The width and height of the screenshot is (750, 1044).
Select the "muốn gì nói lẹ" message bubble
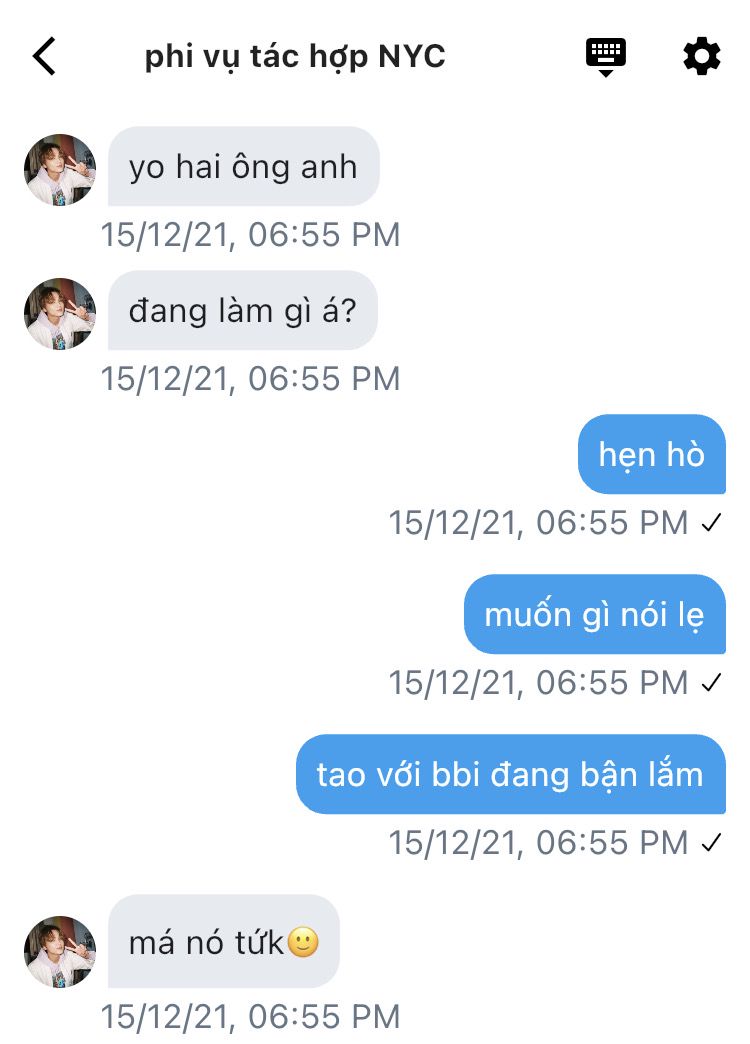coord(595,614)
